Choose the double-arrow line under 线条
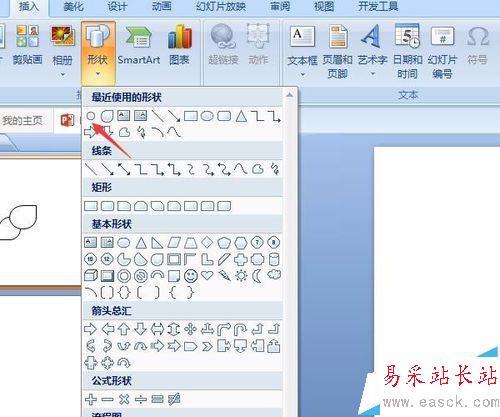 (124, 169)
